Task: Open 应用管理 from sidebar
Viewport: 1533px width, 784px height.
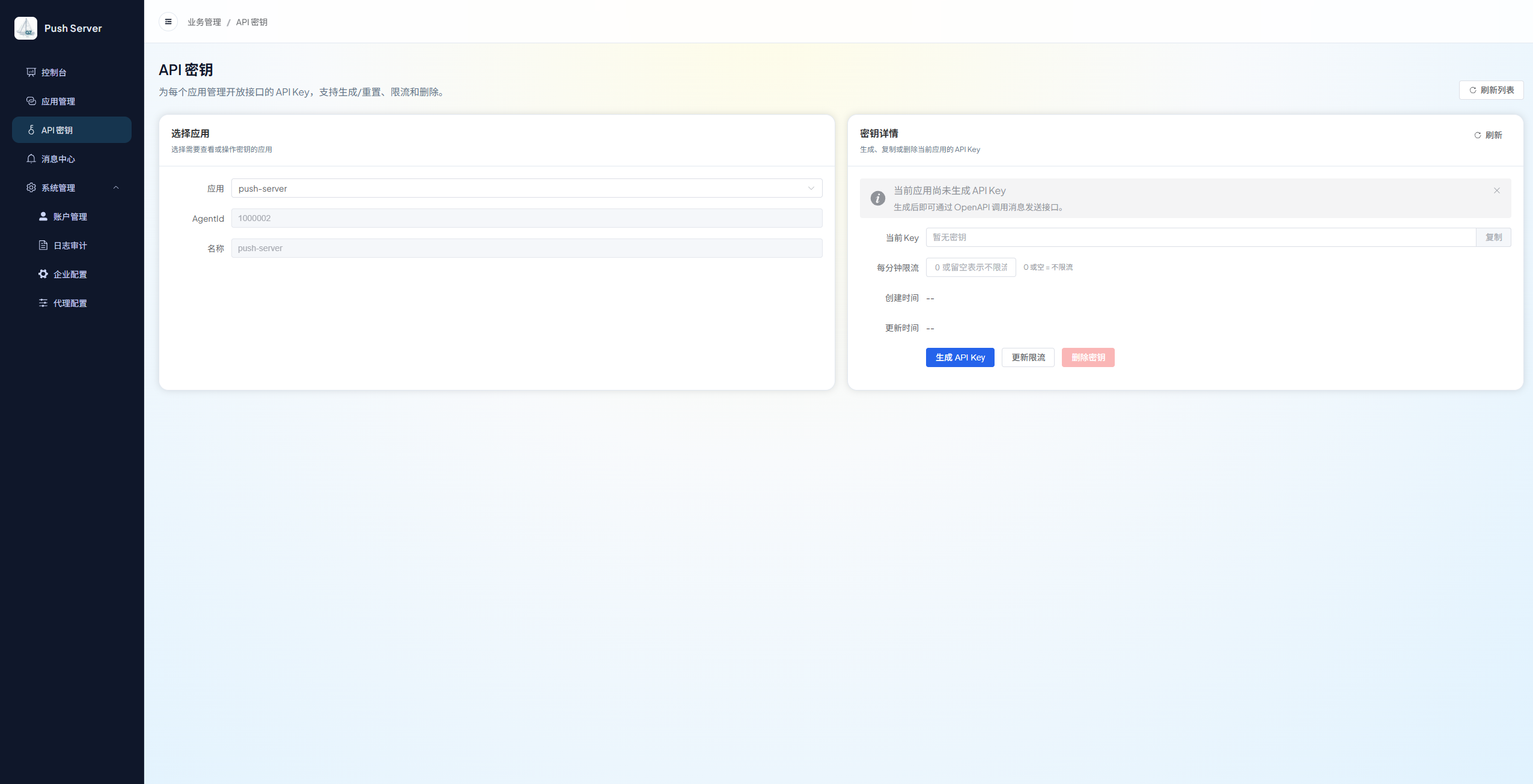Action: pyautogui.click(x=58, y=101)
